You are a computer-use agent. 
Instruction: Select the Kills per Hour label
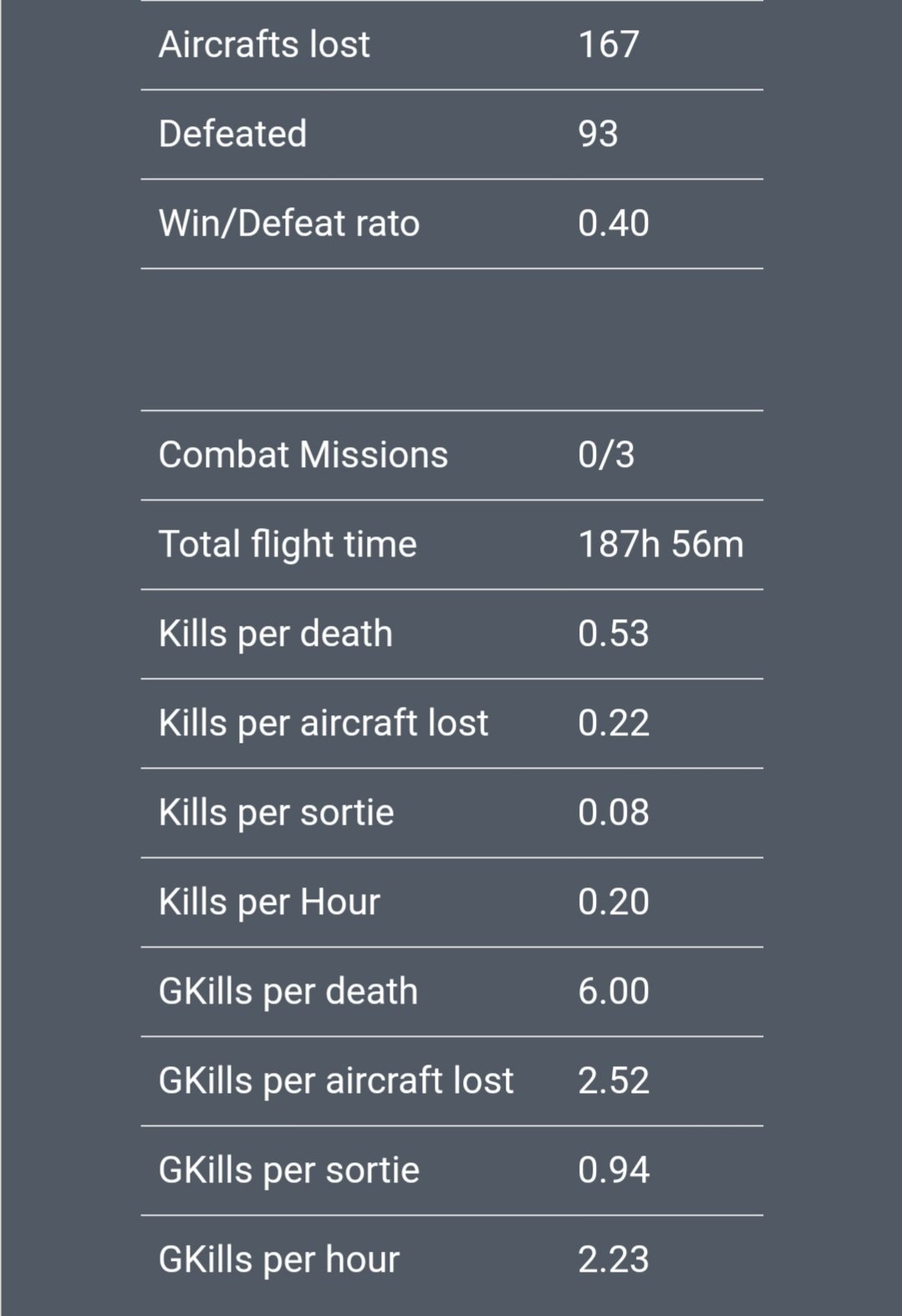click(269, 902)
